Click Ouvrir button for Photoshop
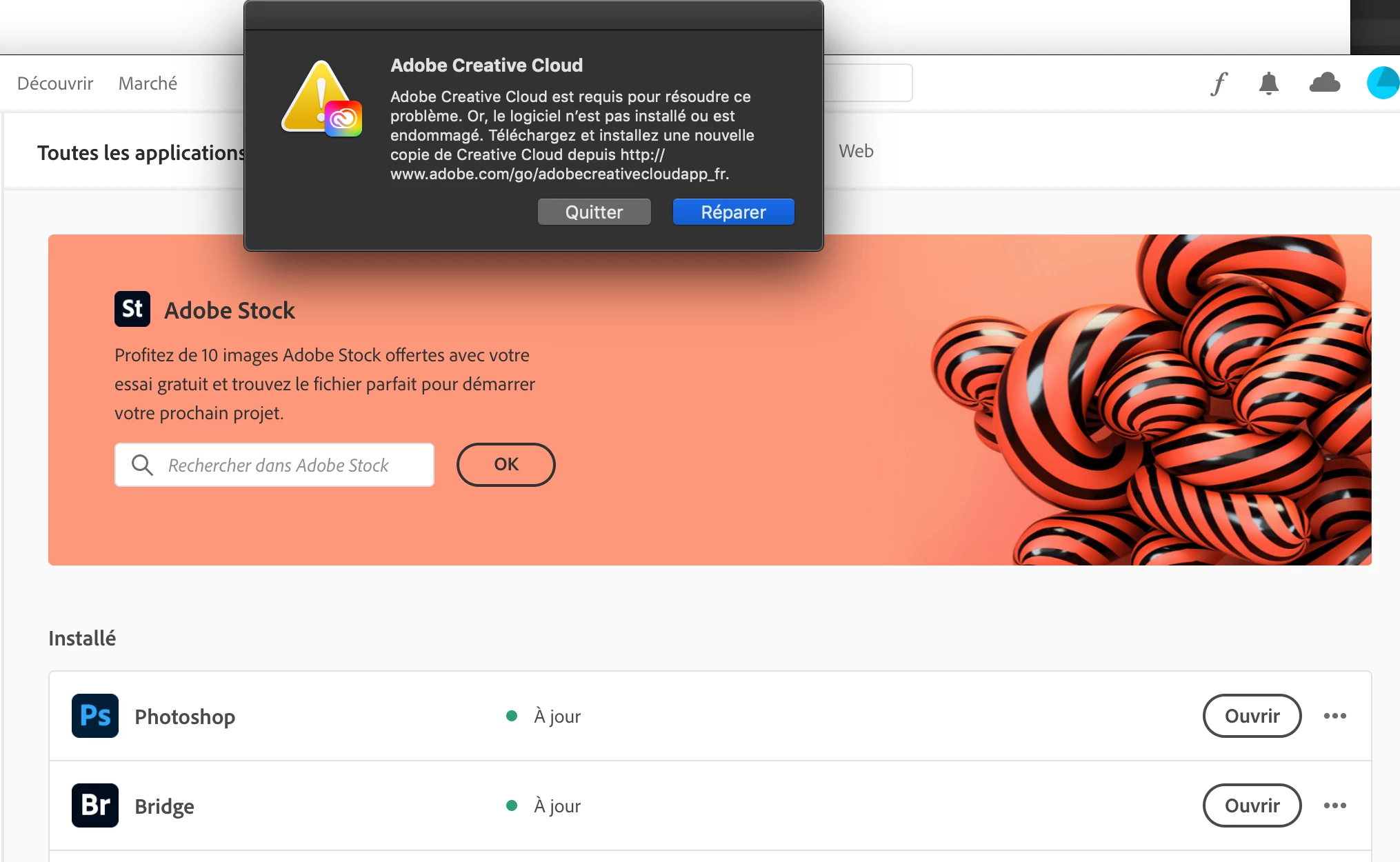The height and width of the screenshot is (862, 1400). pyautogui.click(x=1252, y=716)
